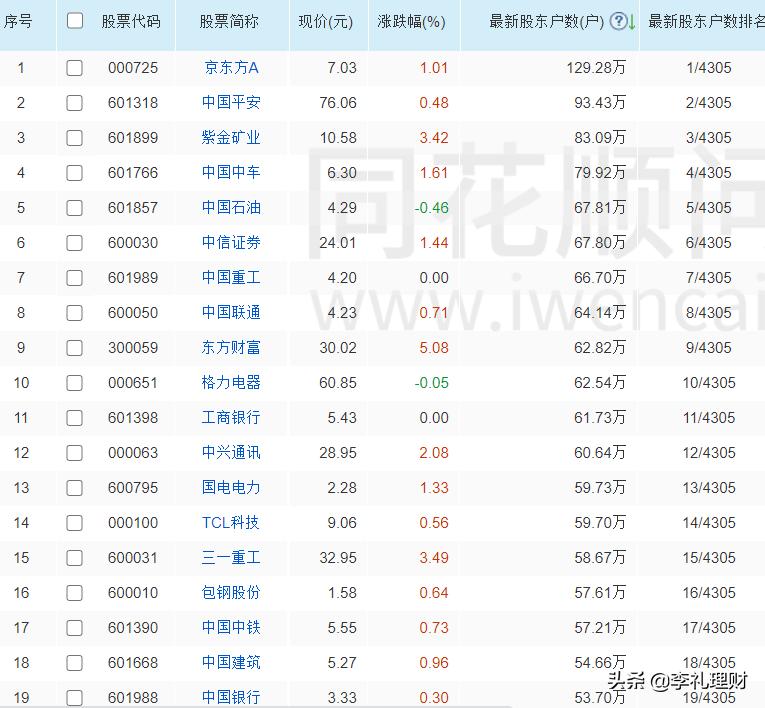Image resolution: width=765 pixels, height=708 pixels.
Task: Check the box for 格力电器 row
Action: click(75, 383)
